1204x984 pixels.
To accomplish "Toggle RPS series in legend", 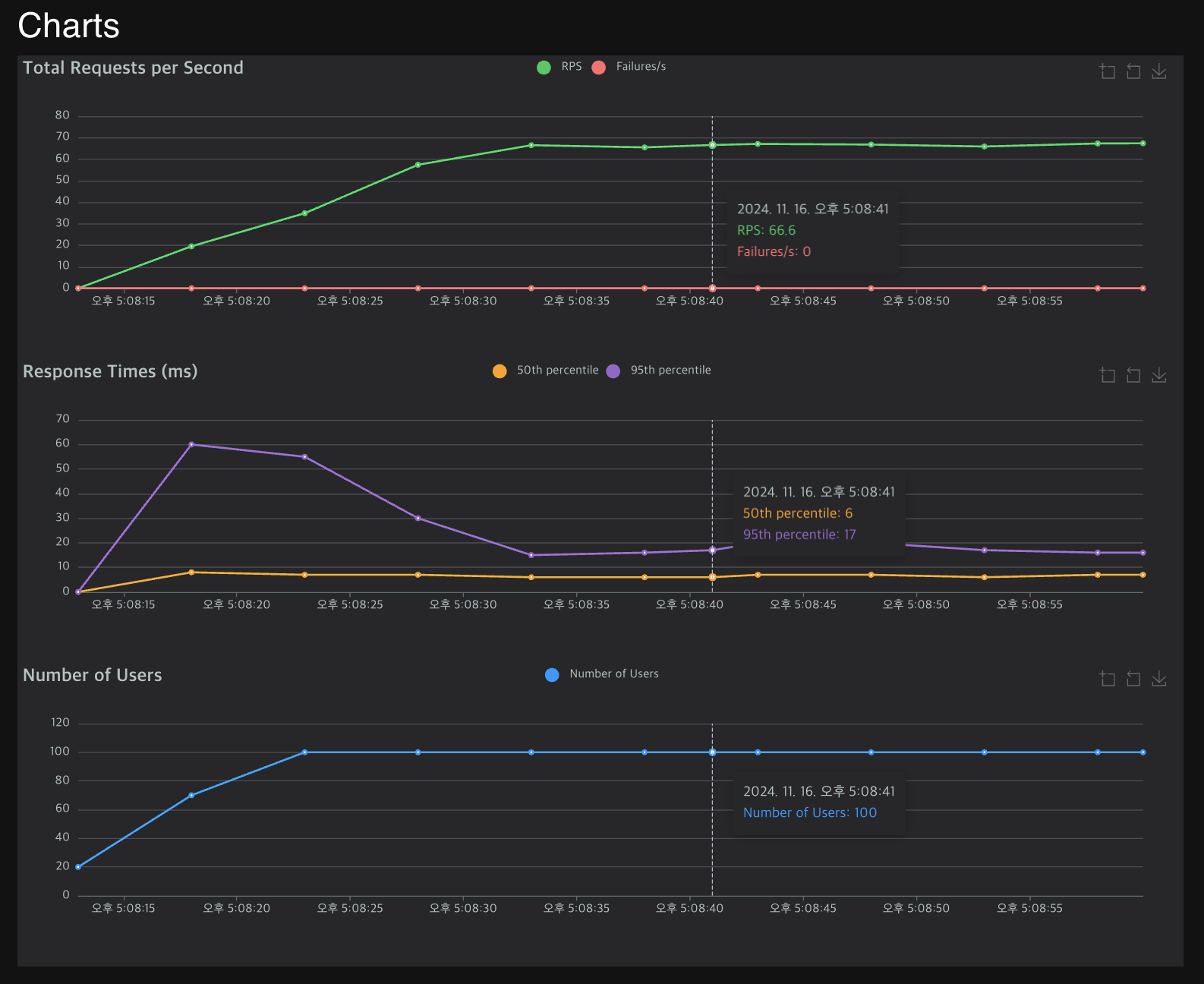I will (559, 67).
